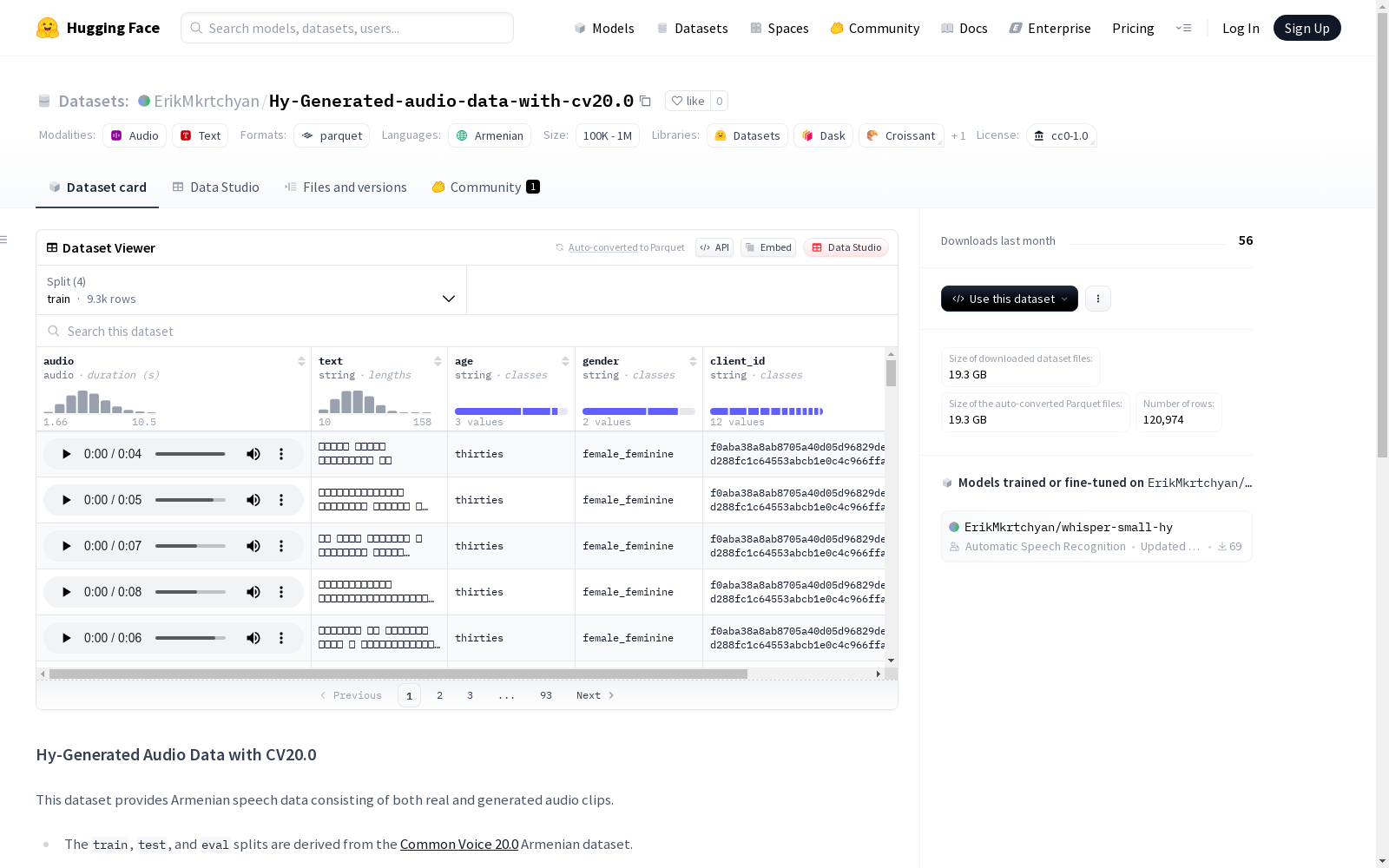Viewport: 1389px width, 868px height.
Task: Open more options for the 0:06 audio
Action: (x=281, y=638)
